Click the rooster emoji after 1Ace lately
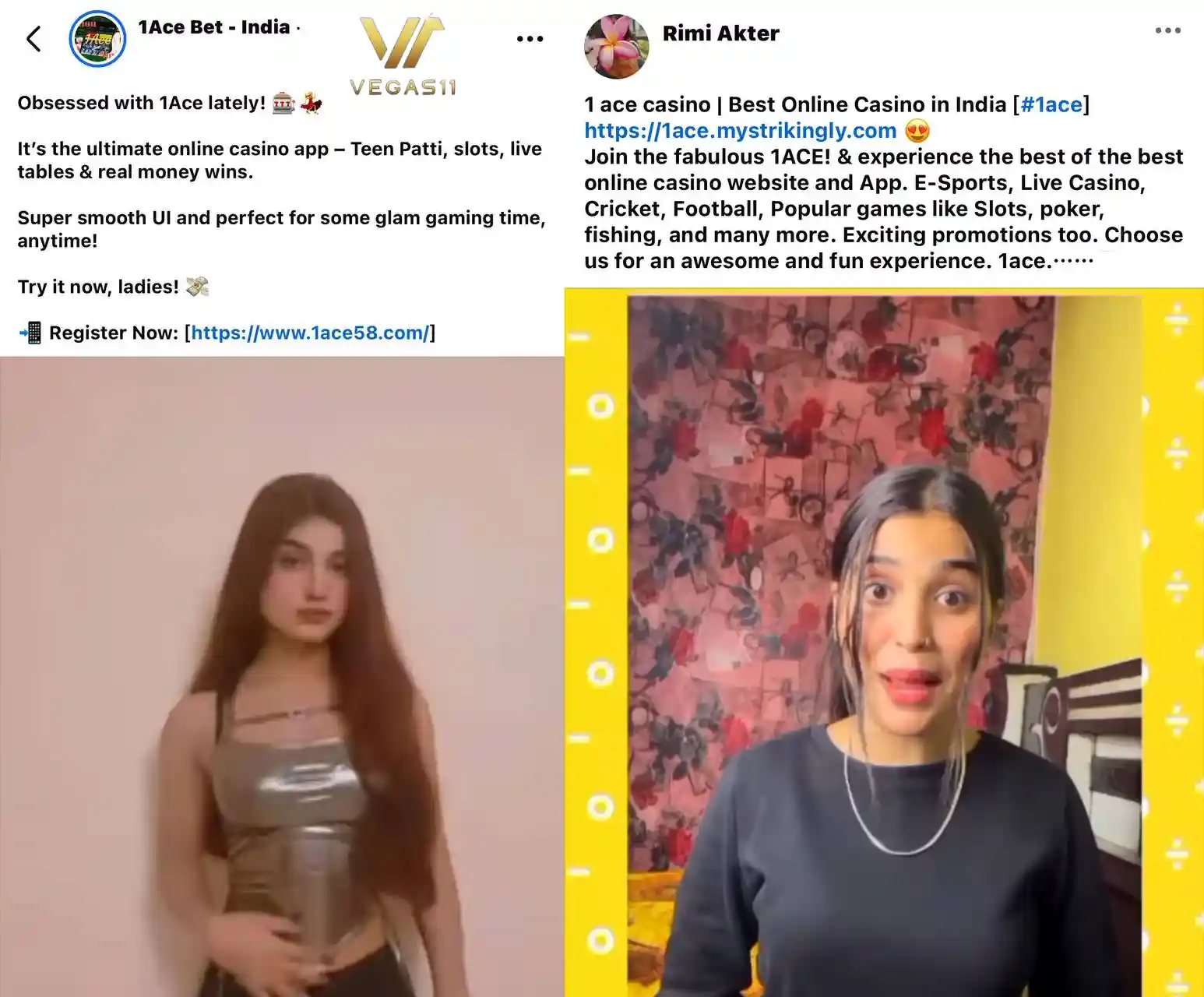 (x=312, y=103)
